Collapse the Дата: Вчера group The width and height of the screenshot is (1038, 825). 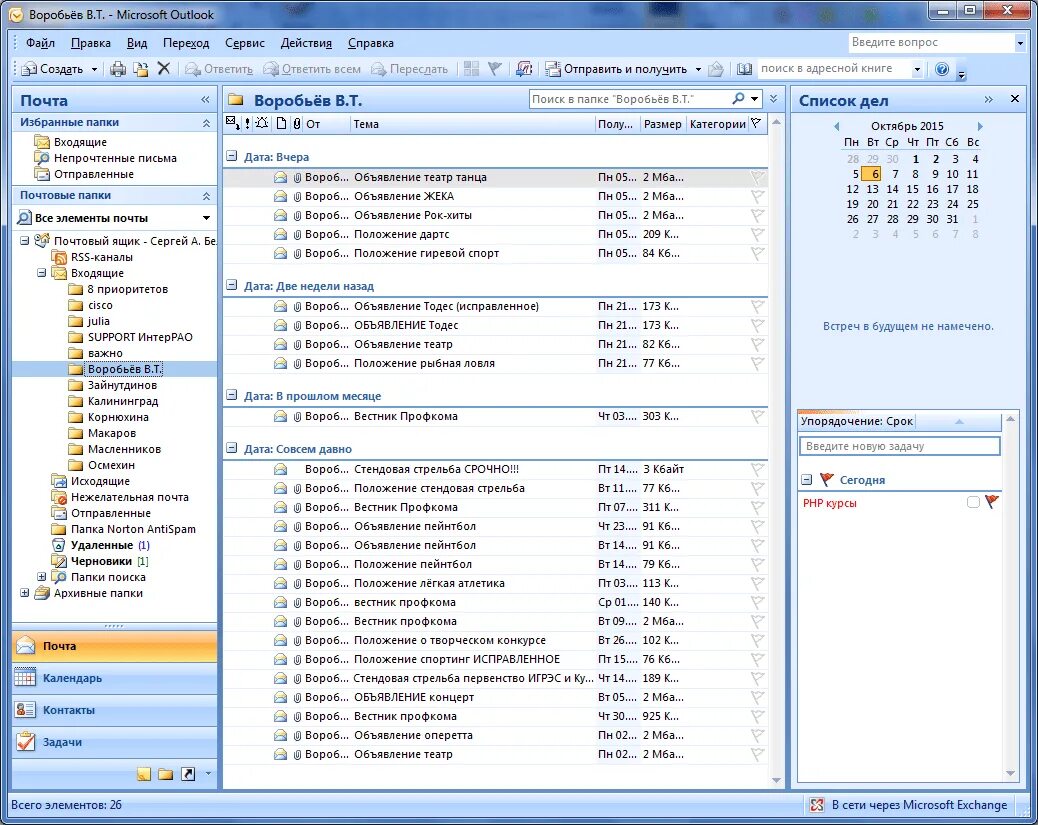[x=232, y=156]
